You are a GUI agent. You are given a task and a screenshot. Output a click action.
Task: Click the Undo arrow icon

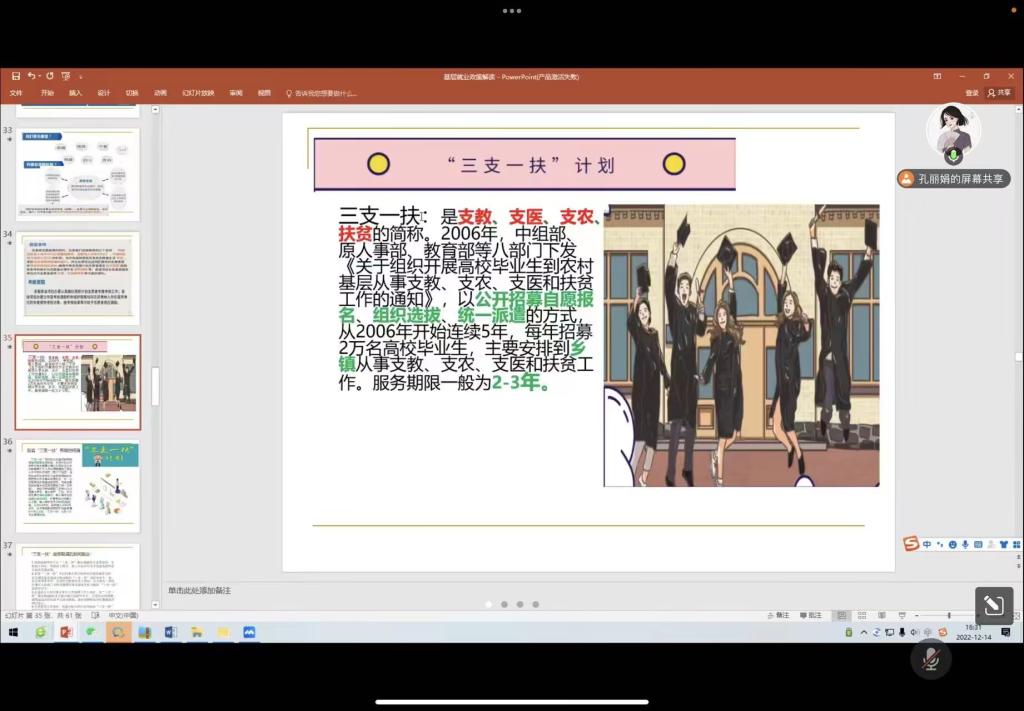(33, 76)
